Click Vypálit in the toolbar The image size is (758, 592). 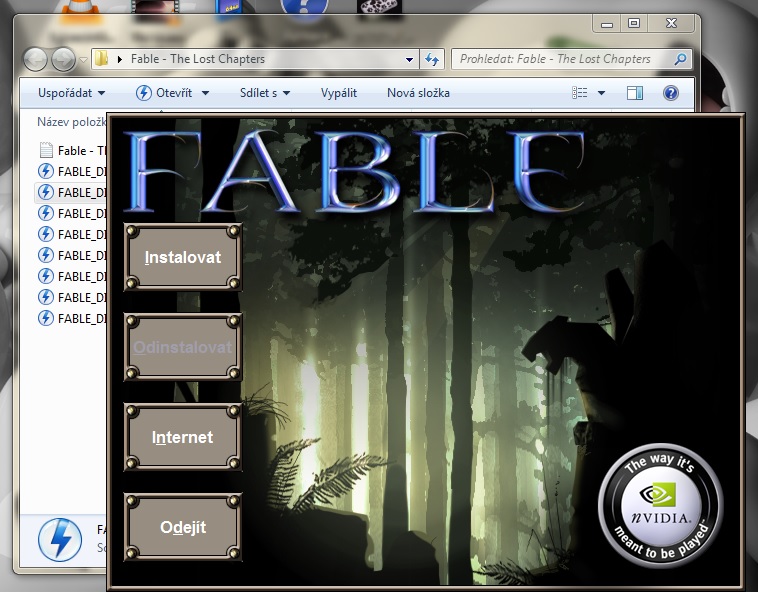[x=339, y=93]
